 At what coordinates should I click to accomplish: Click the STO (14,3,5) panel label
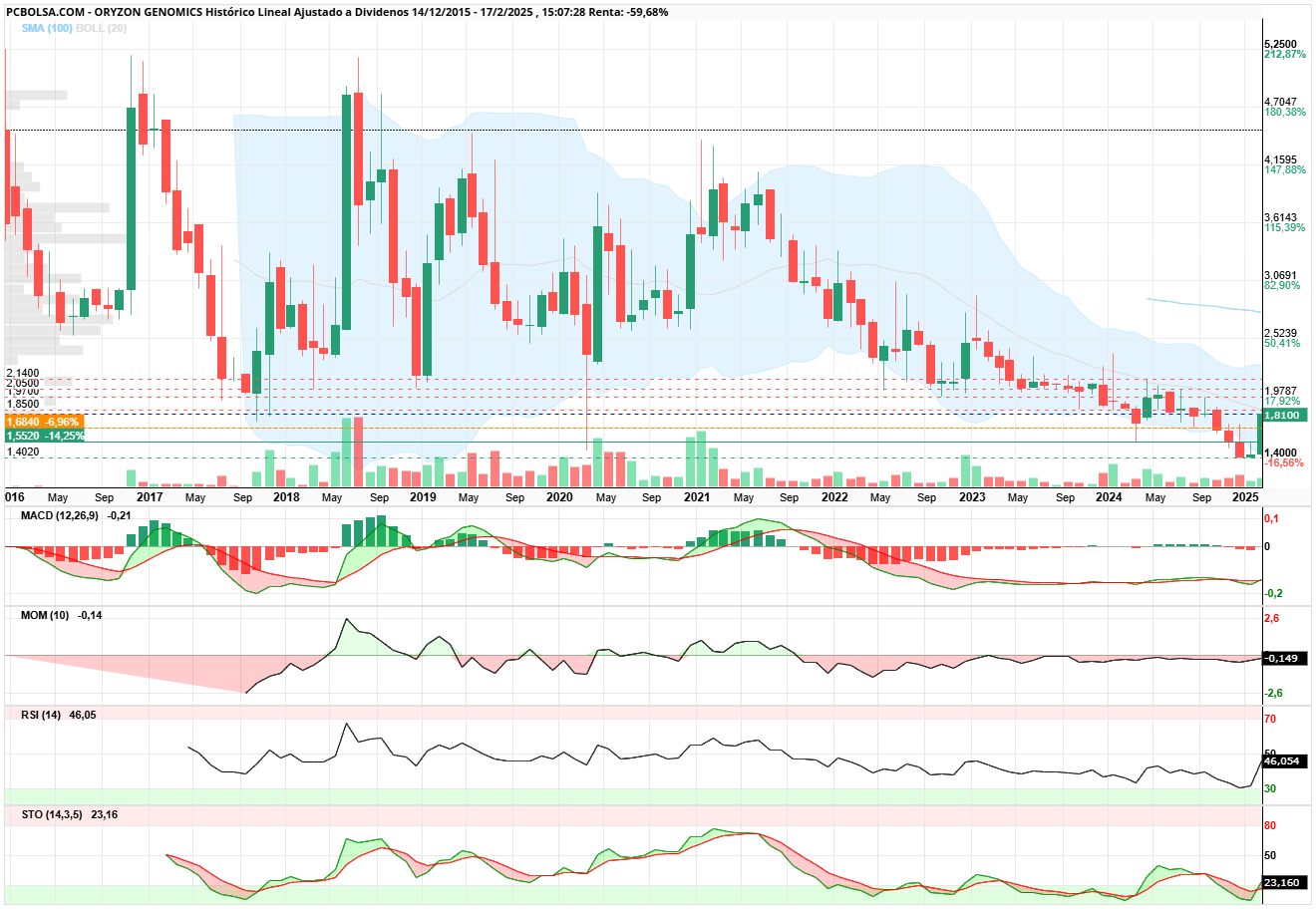pos(52,814)
